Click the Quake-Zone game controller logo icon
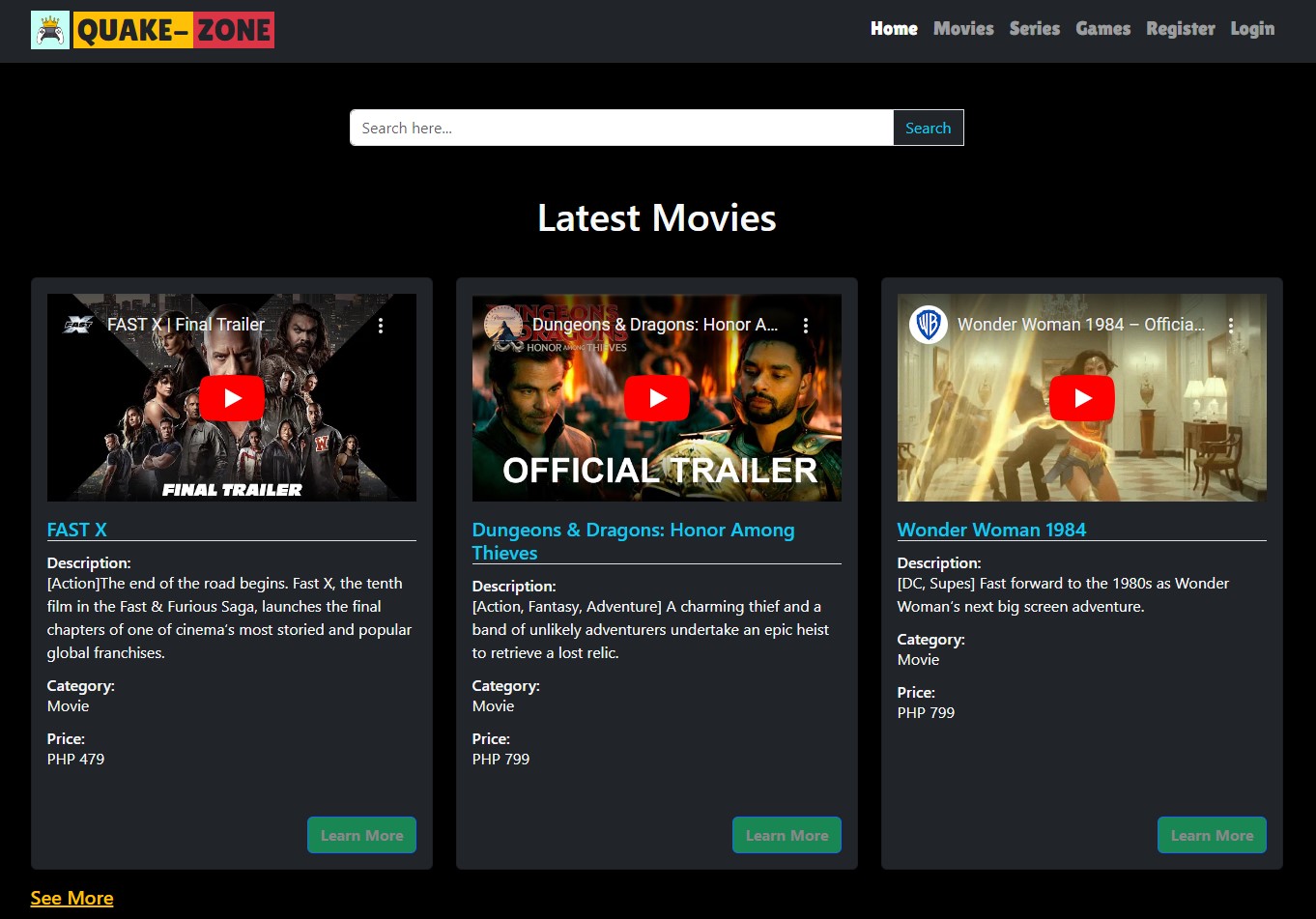 50,30
